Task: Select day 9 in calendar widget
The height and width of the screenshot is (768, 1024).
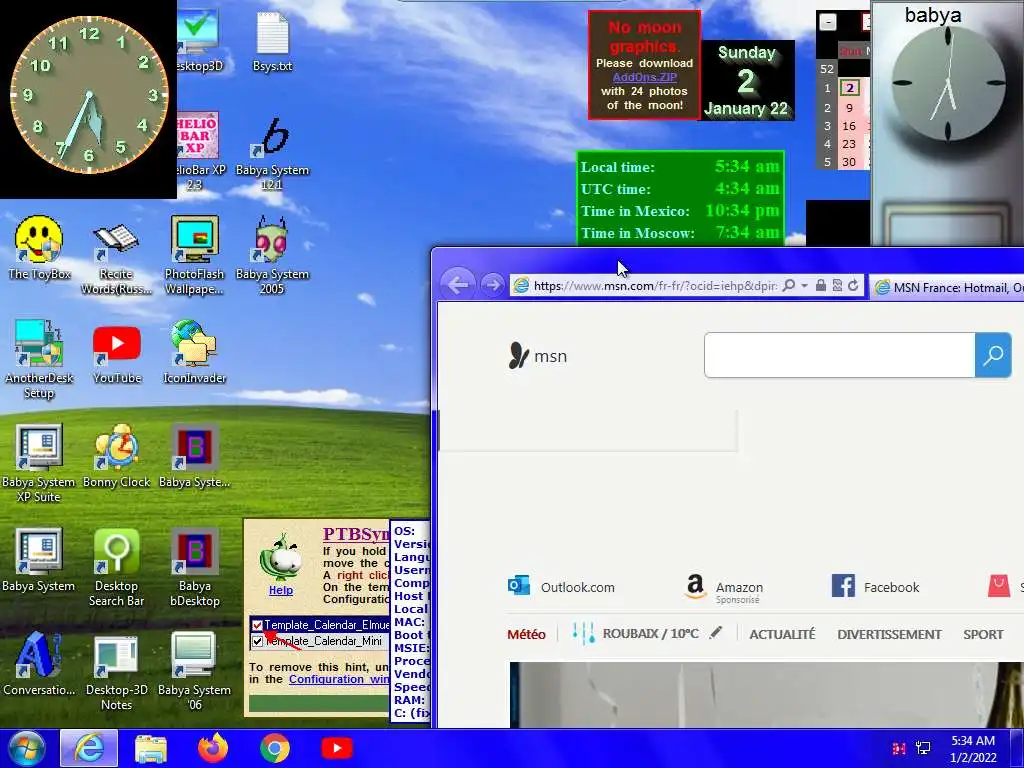Action: coord(849,108)
